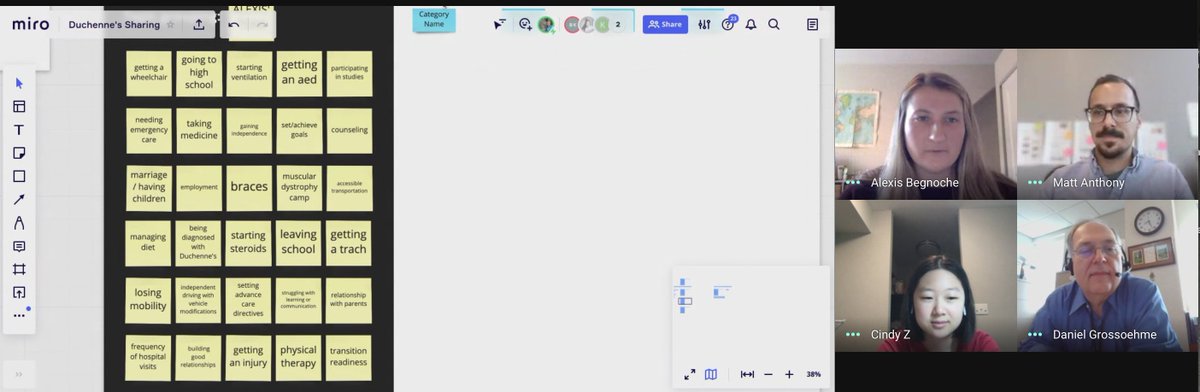
Task: Click the Export board icon
Action: click(199, 24)
